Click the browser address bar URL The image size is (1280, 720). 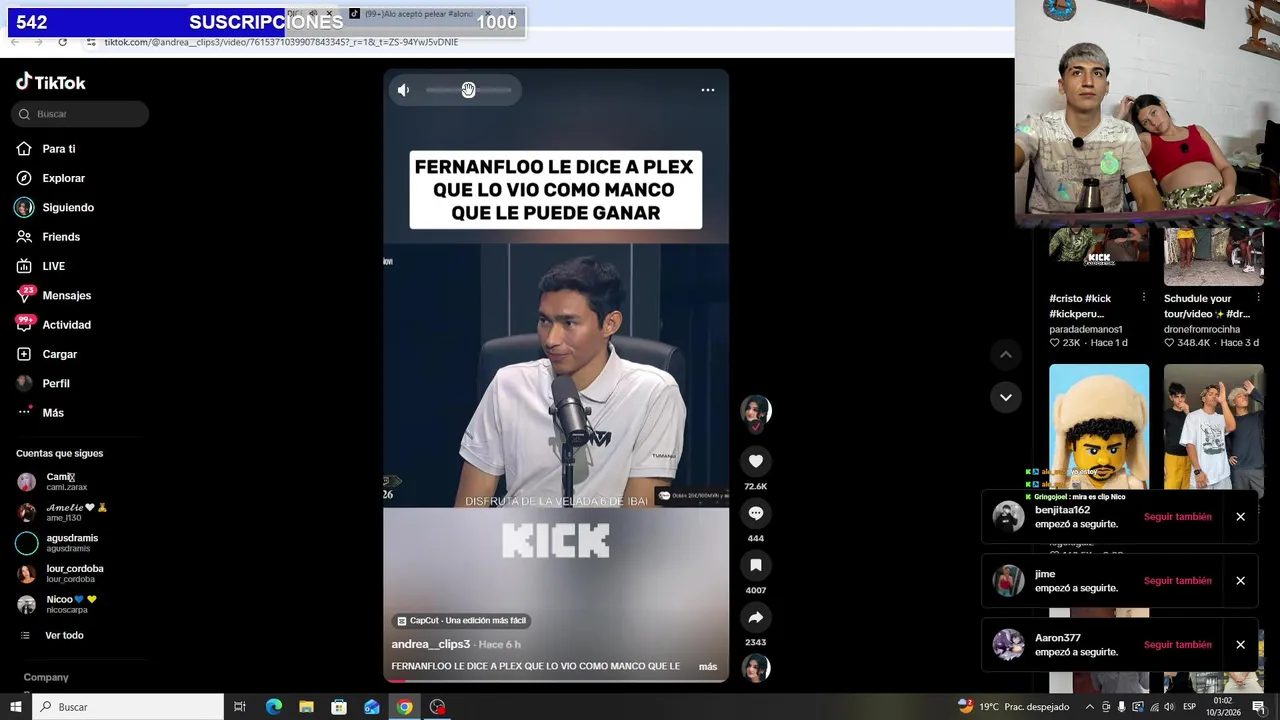point(281,42)
